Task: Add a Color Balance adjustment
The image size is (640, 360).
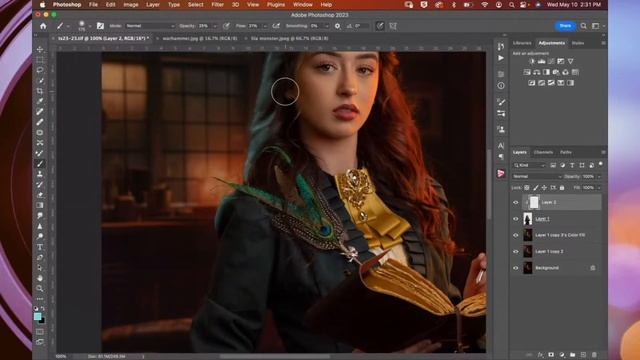Action: [537, 72]
